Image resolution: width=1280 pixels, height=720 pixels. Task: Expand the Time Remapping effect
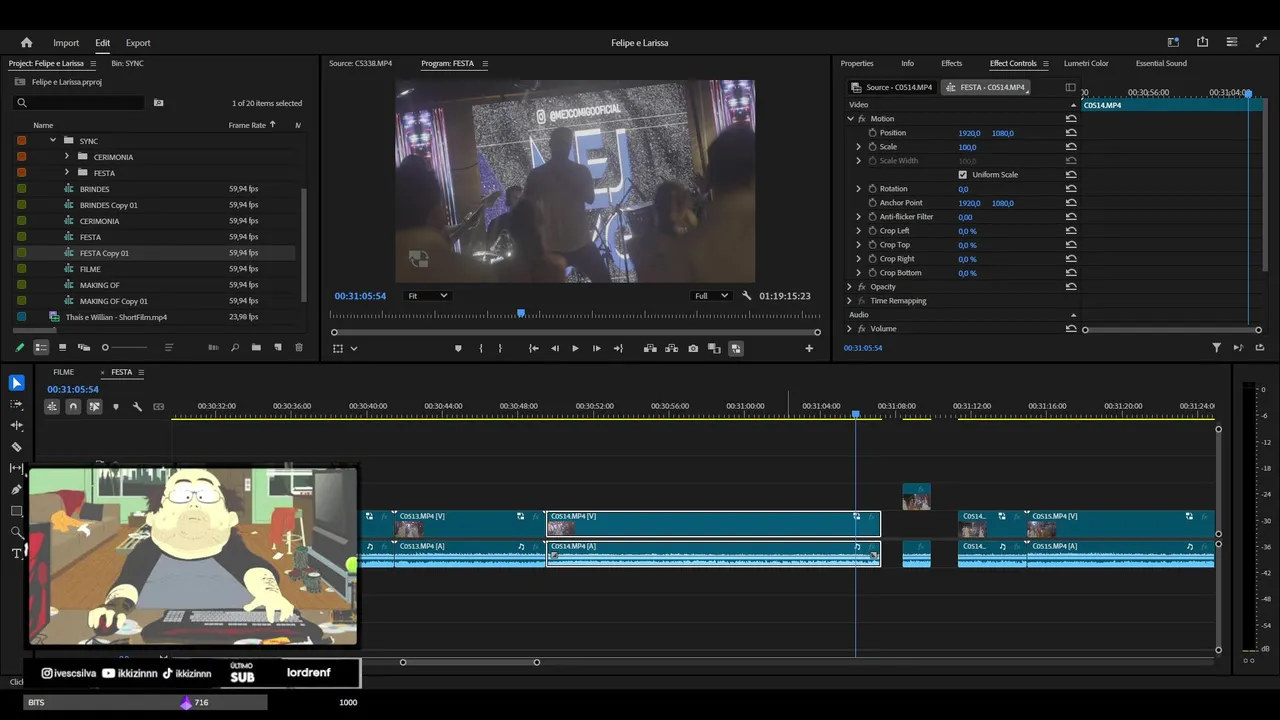850,301
